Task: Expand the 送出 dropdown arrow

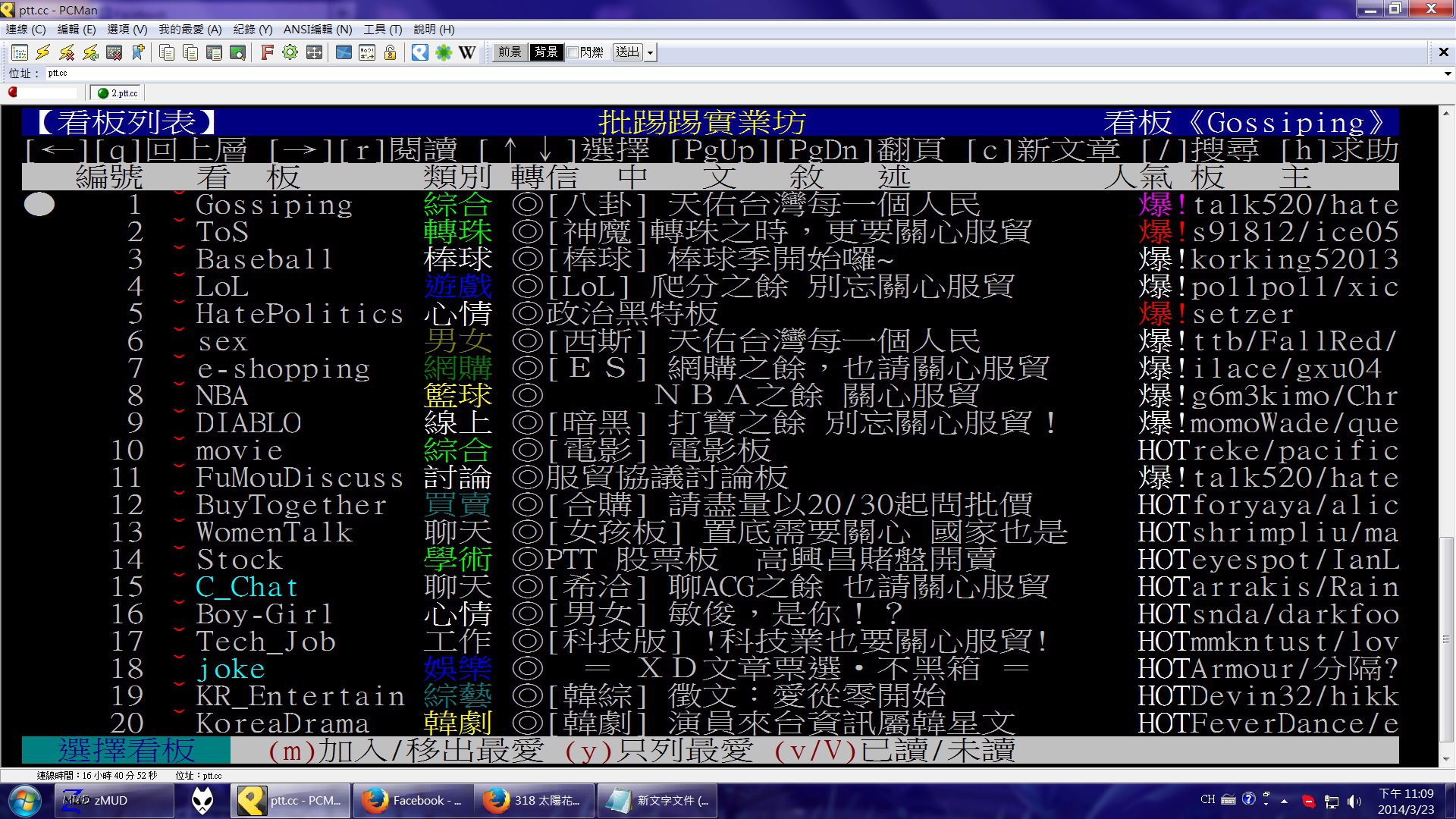Action: click(x=650, y=53)
